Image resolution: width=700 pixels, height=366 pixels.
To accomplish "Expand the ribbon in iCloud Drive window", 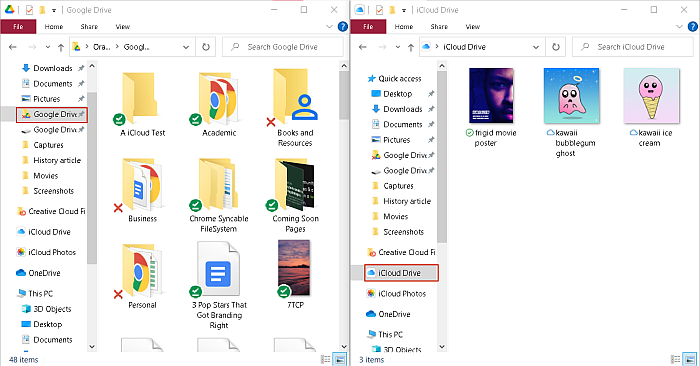I will tap(679, 27).
